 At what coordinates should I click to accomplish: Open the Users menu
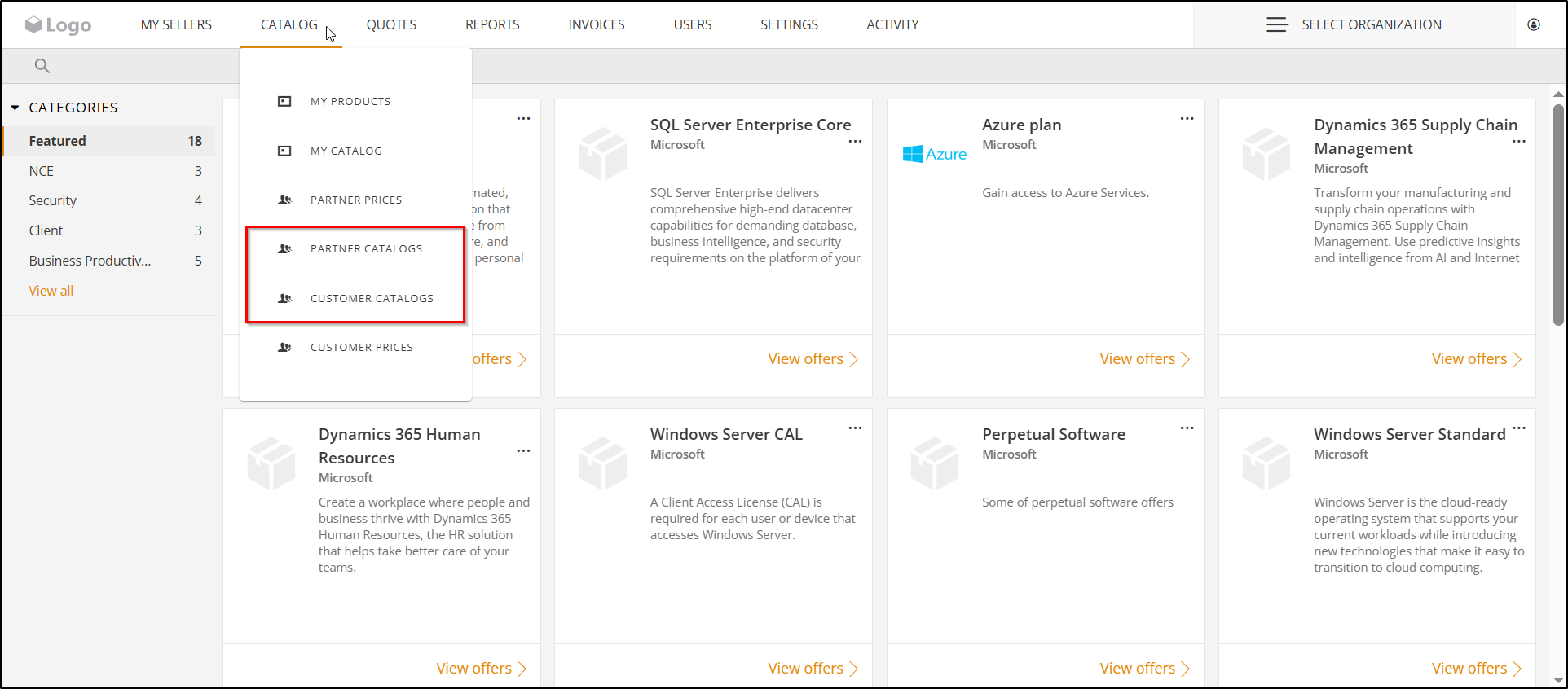tap(693, 24)
